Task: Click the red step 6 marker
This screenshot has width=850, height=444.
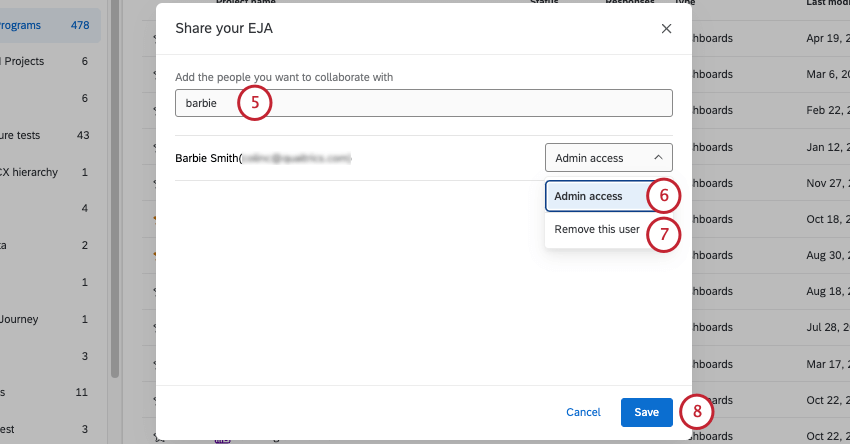Action: (x=663, y=196)
